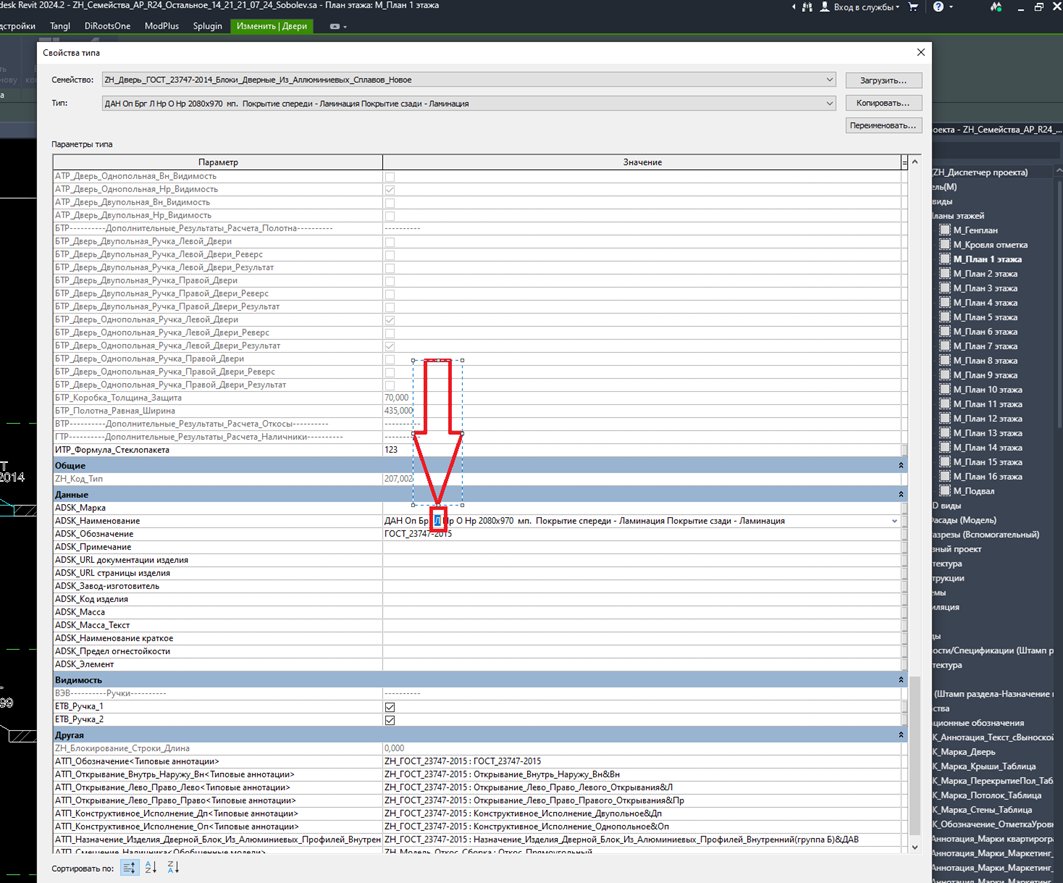The width and height of the screenshot is (1063, 883).
Task: Click the Autodesk connectivity status icon
Action: pyautogui.click(x=996, y=7)
